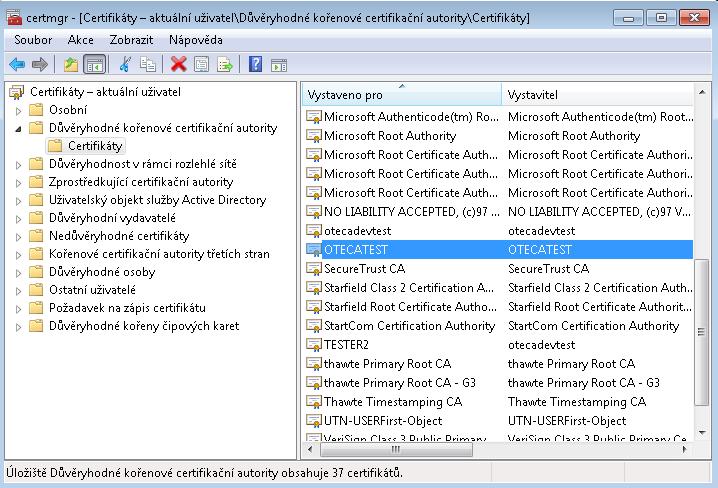Expand Uživatelský objekt služby Active Directory

(x=18, y=201)
